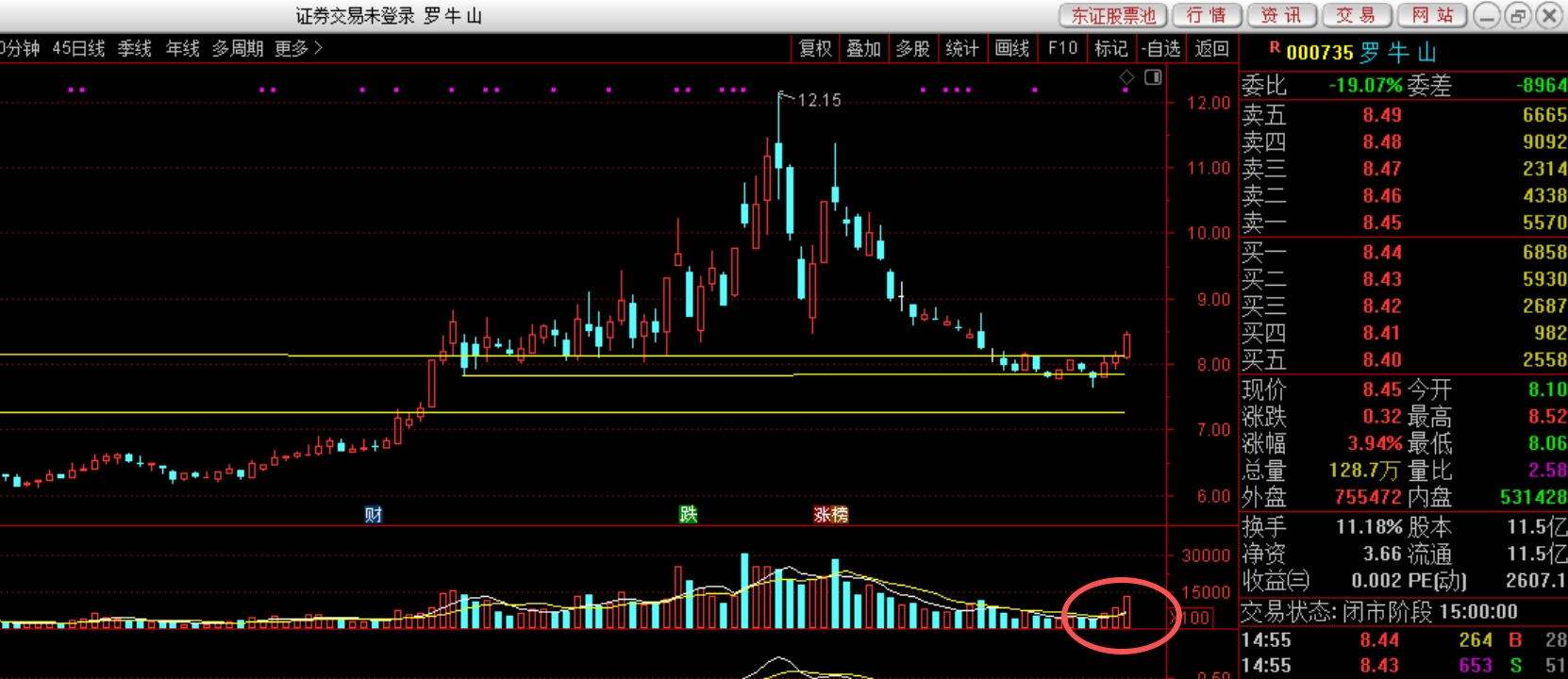Select 买一 bid price 8.44

click(1381, 252)
